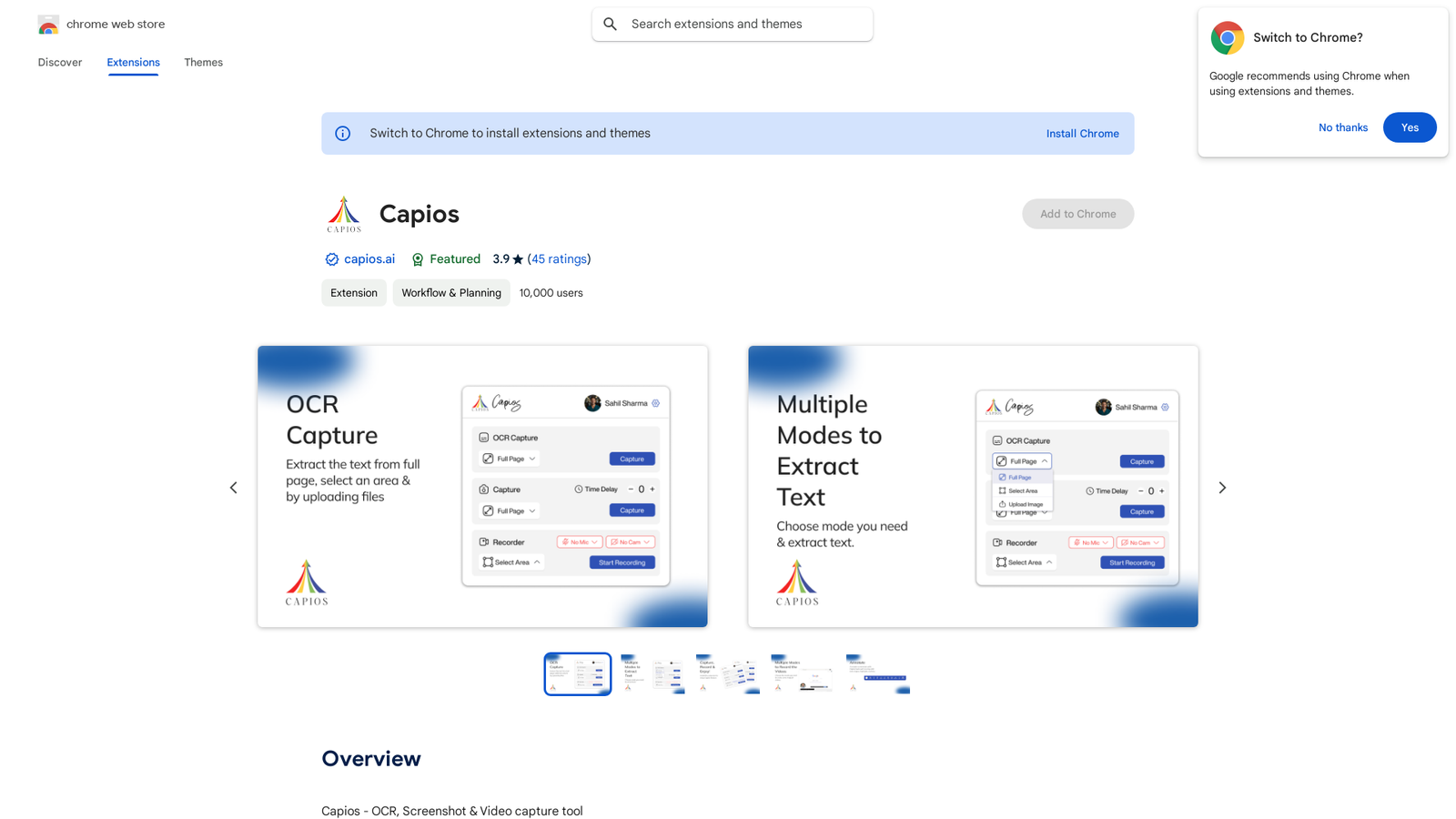Open the Extensions tab
Image resolution: width=1456 pixels, height=819 pixels.
pos(133,63)
